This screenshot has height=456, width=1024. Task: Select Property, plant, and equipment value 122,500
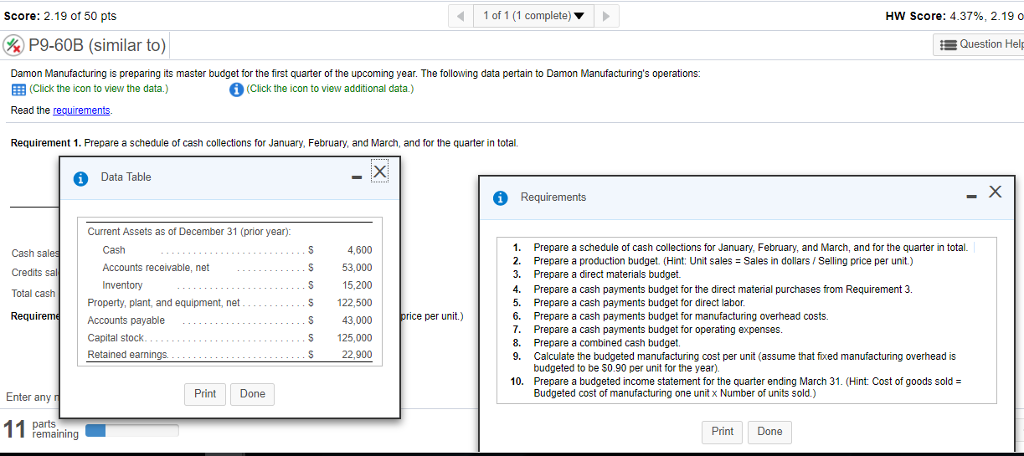[x=355, y=302]
